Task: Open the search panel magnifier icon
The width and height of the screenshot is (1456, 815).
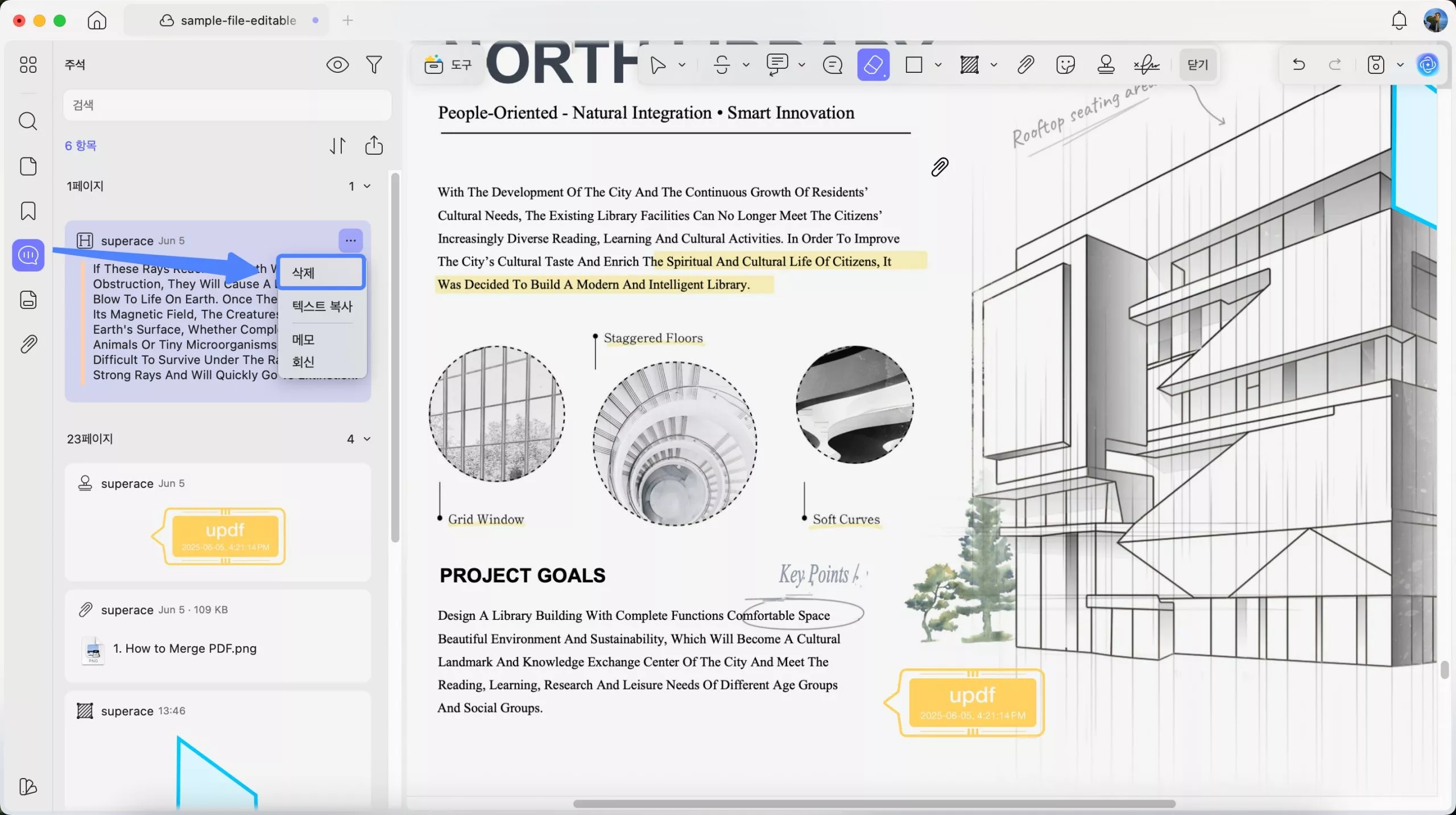Action: click(x=28, y=121)
